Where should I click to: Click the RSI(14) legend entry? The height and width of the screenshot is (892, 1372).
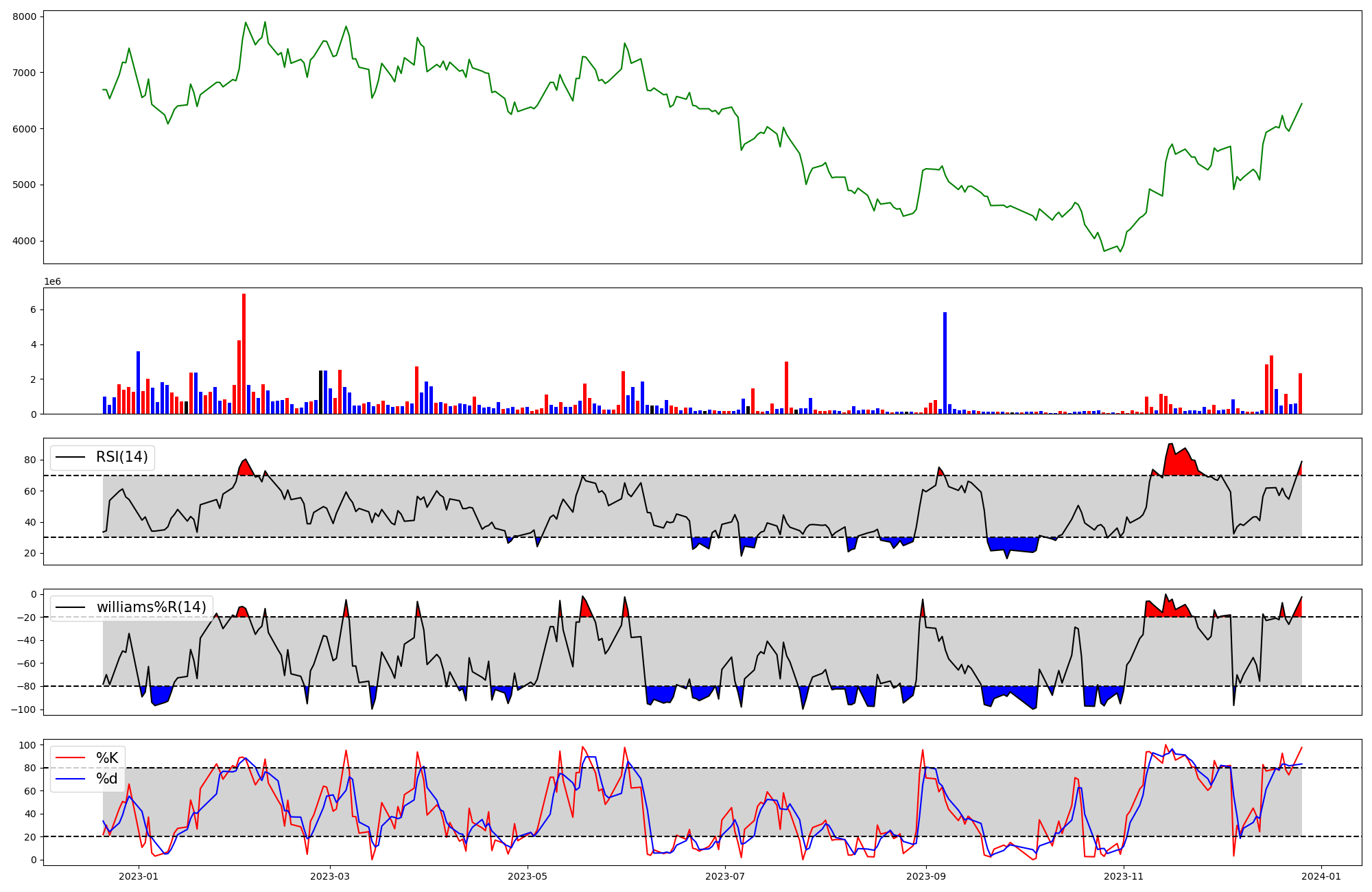tap(121, 457)
